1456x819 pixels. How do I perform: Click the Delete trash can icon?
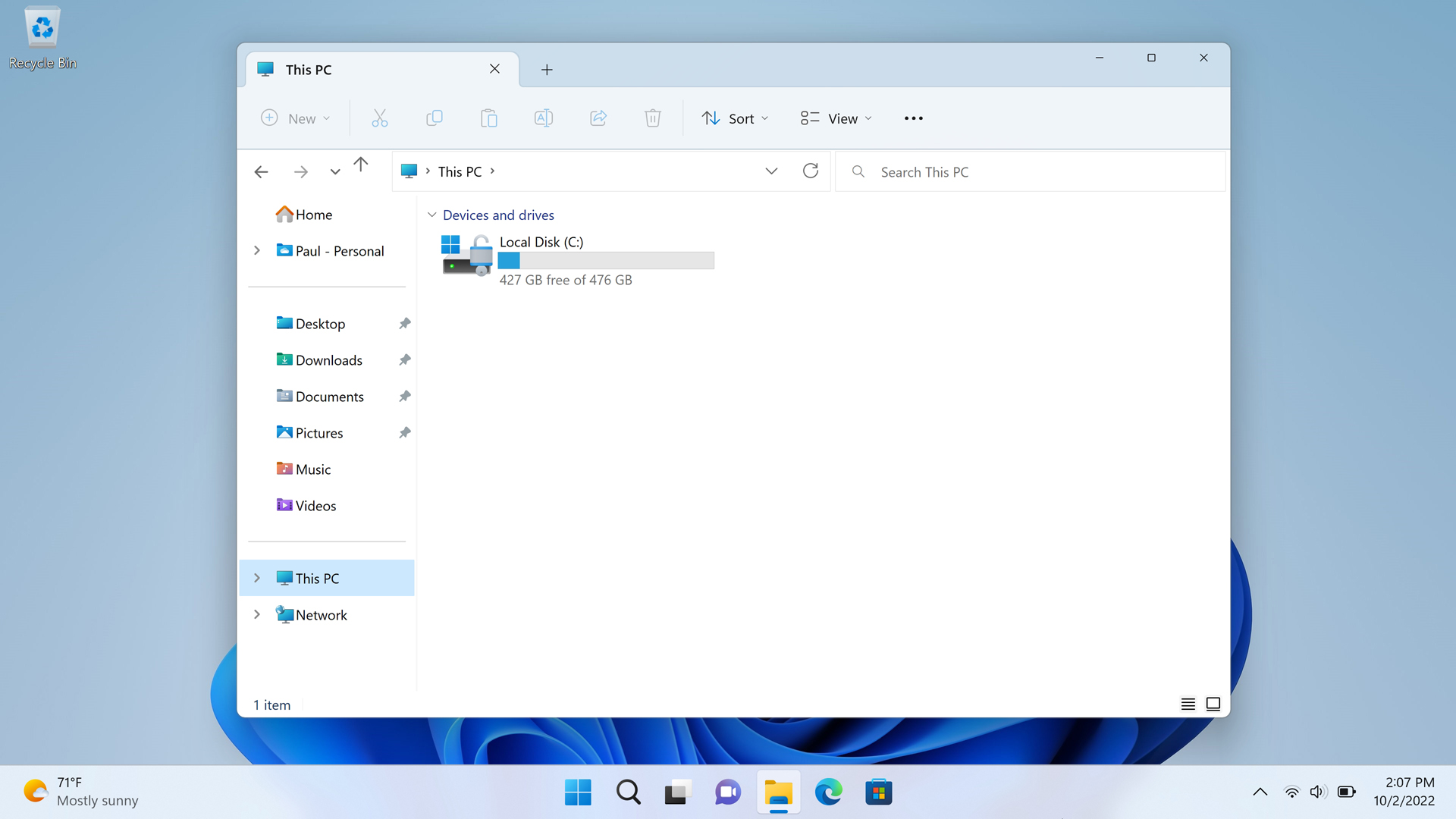point(653,118)
